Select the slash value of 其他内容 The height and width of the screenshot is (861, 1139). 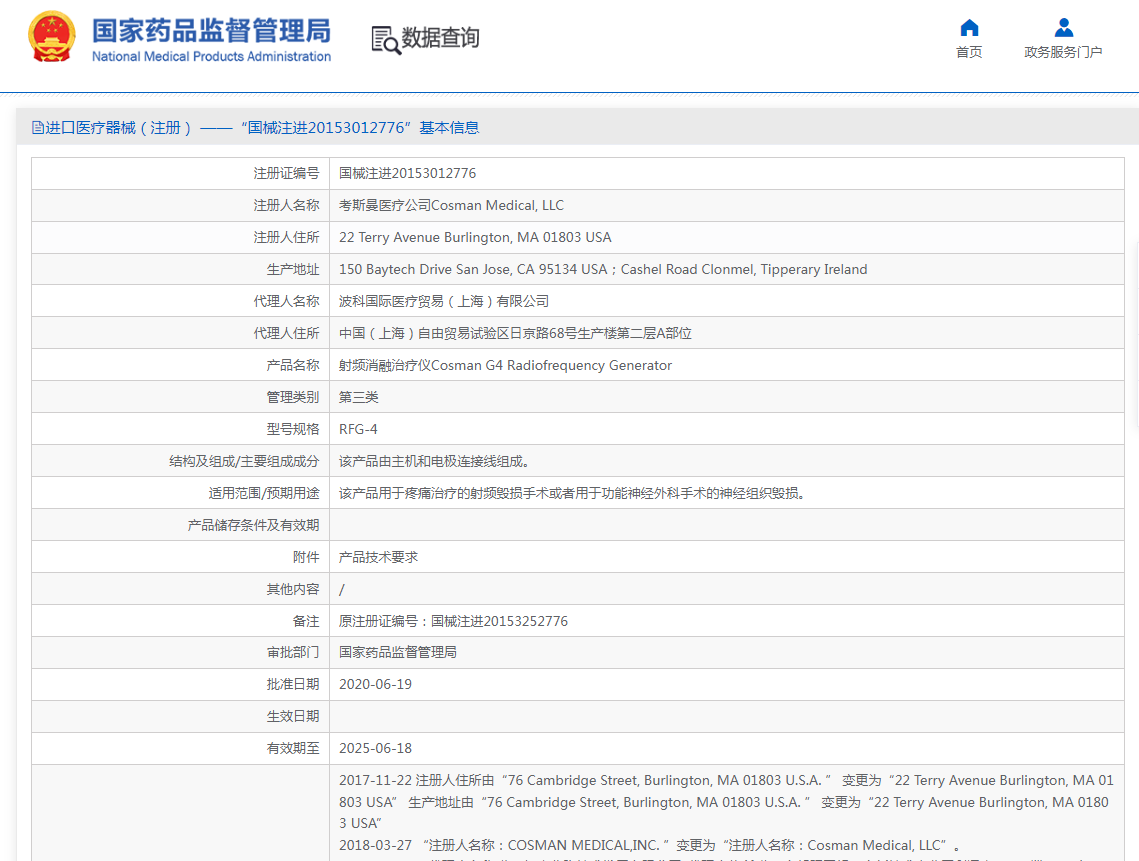pos(341,589)
